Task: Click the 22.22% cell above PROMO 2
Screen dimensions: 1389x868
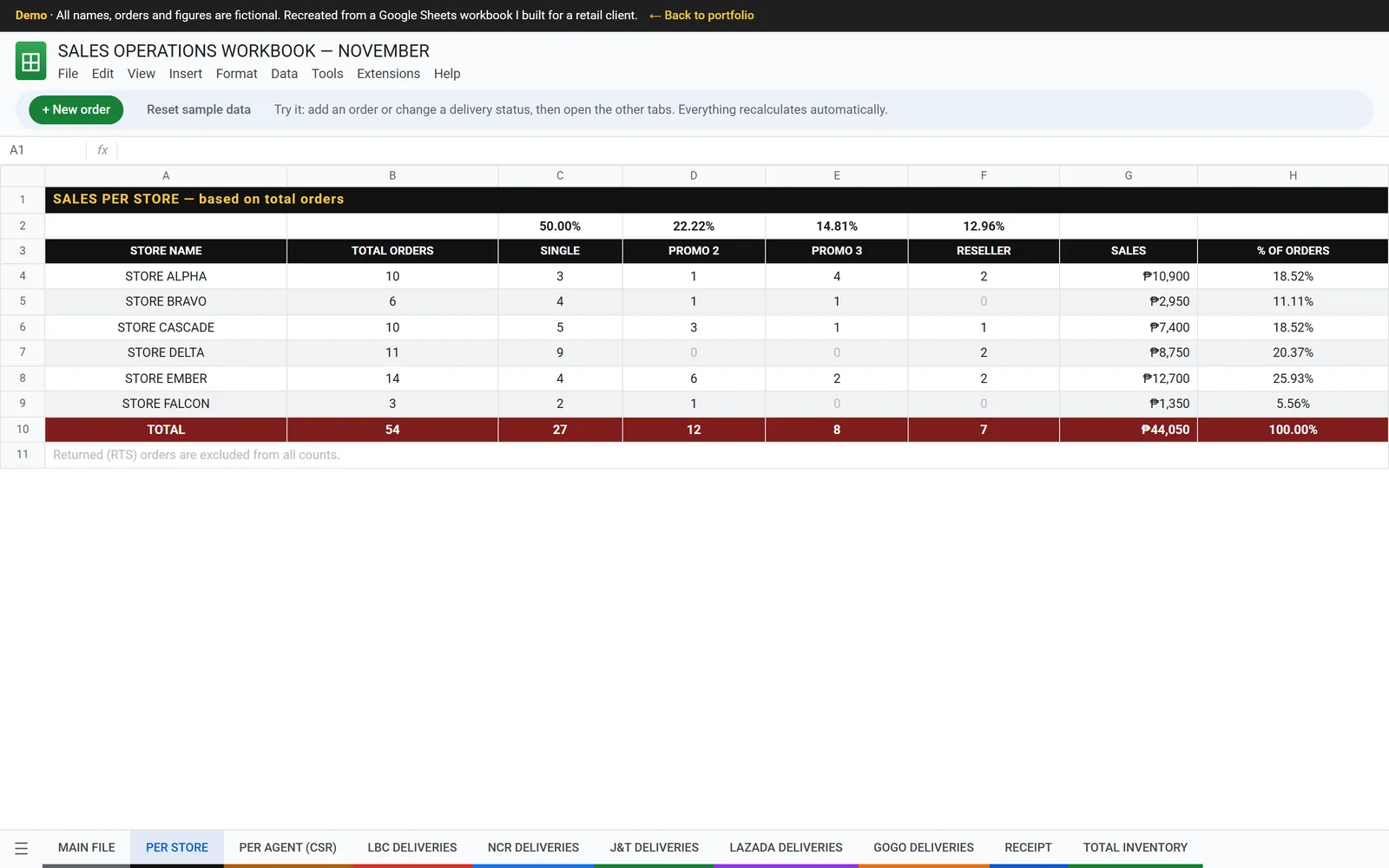Action: click(694, 226)
